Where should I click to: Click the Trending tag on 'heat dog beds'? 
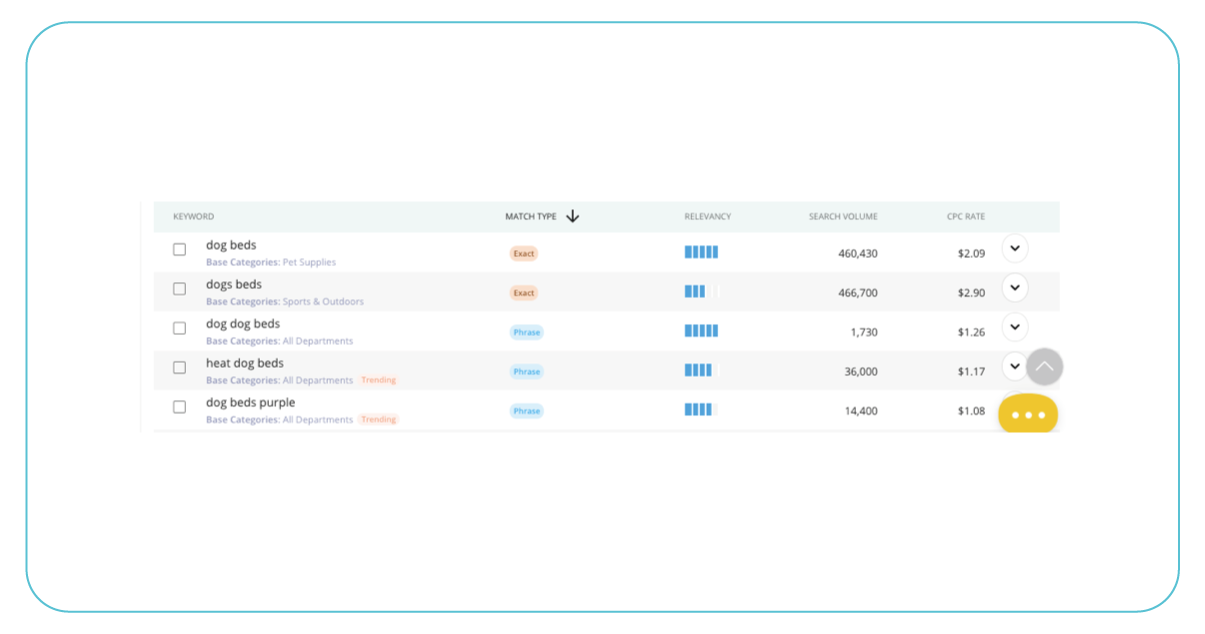379,380
